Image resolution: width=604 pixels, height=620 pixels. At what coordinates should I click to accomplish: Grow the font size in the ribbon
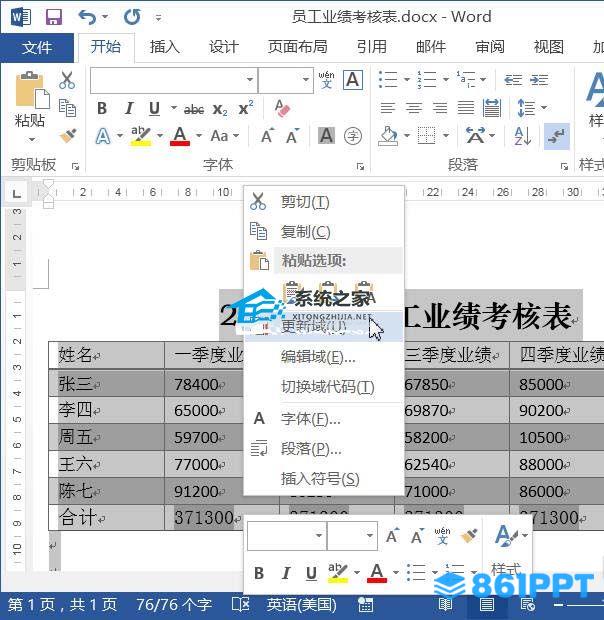tap(268, 136)
